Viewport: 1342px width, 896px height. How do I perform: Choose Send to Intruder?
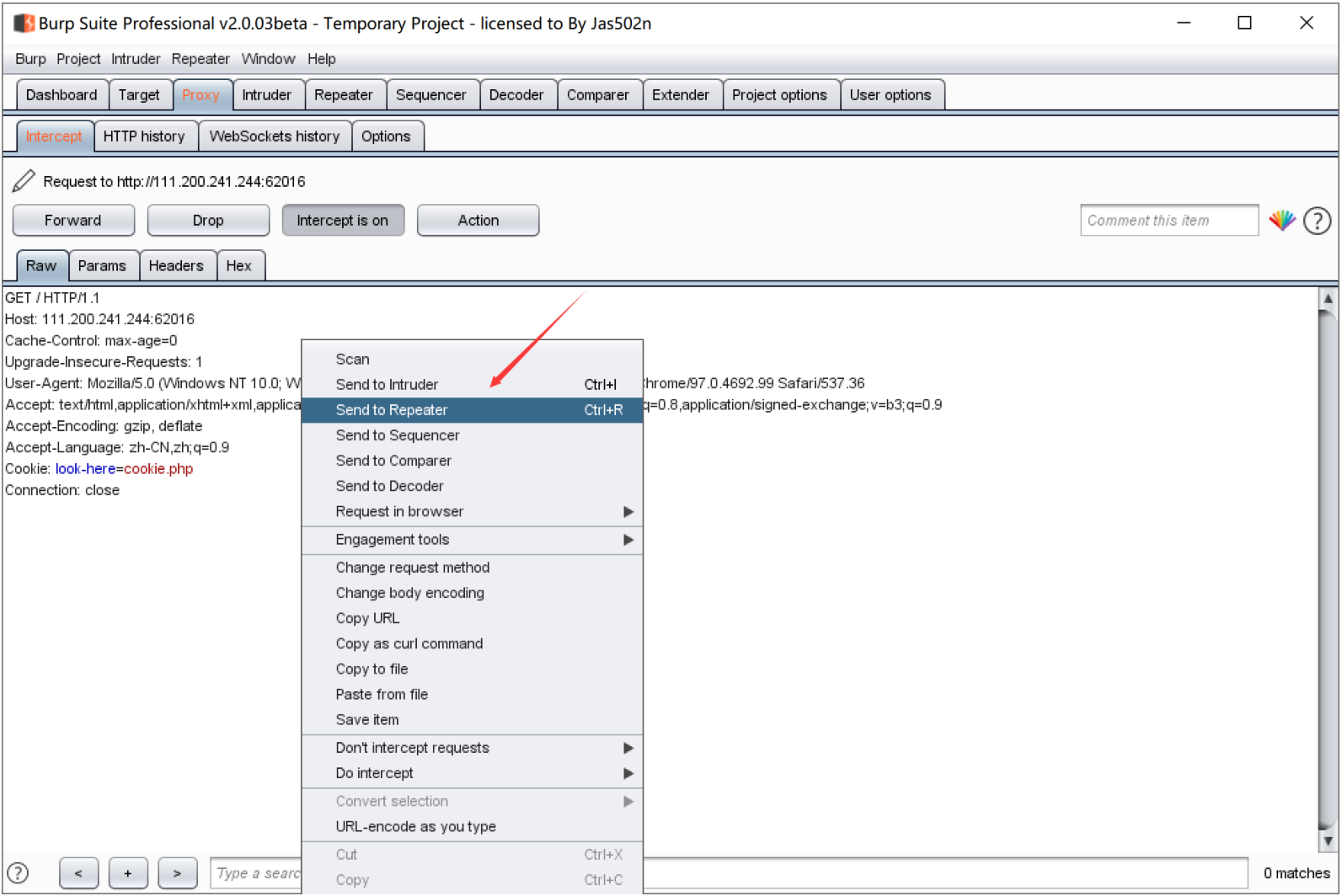click(472, 385)
